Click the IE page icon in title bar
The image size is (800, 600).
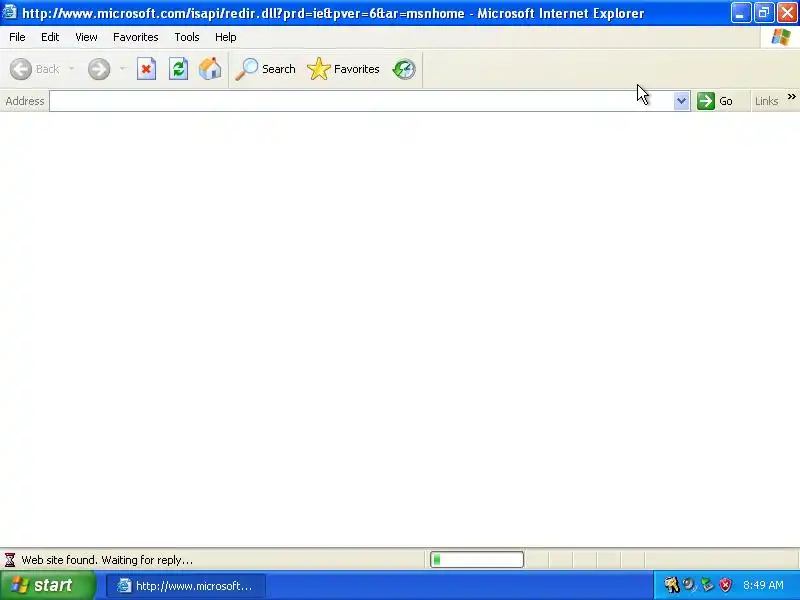tap(10, 12)
